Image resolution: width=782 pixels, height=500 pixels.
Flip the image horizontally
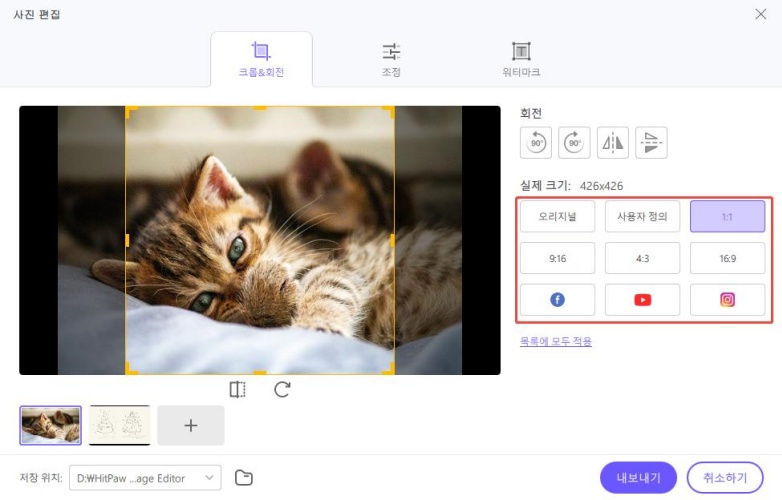pyautogui.click(x=612, y=143)
